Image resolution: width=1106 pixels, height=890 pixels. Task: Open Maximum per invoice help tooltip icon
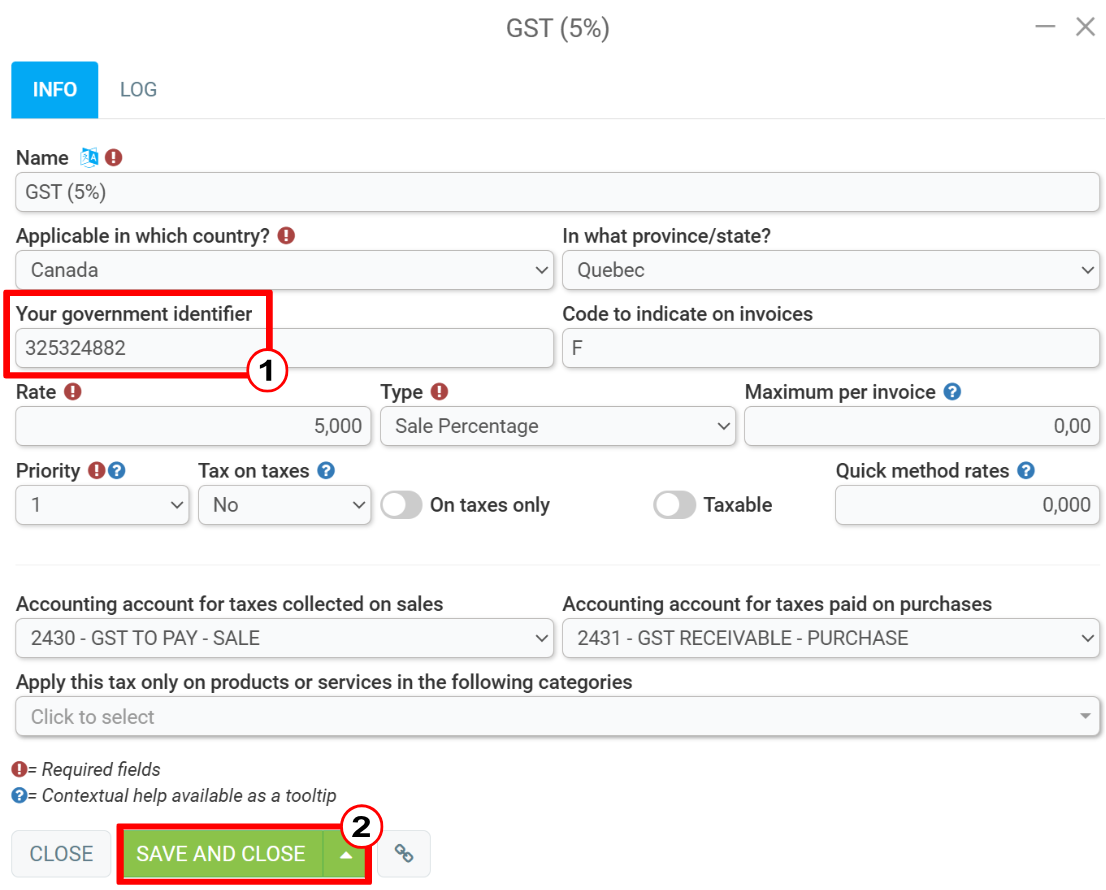(x=952, y=391)
